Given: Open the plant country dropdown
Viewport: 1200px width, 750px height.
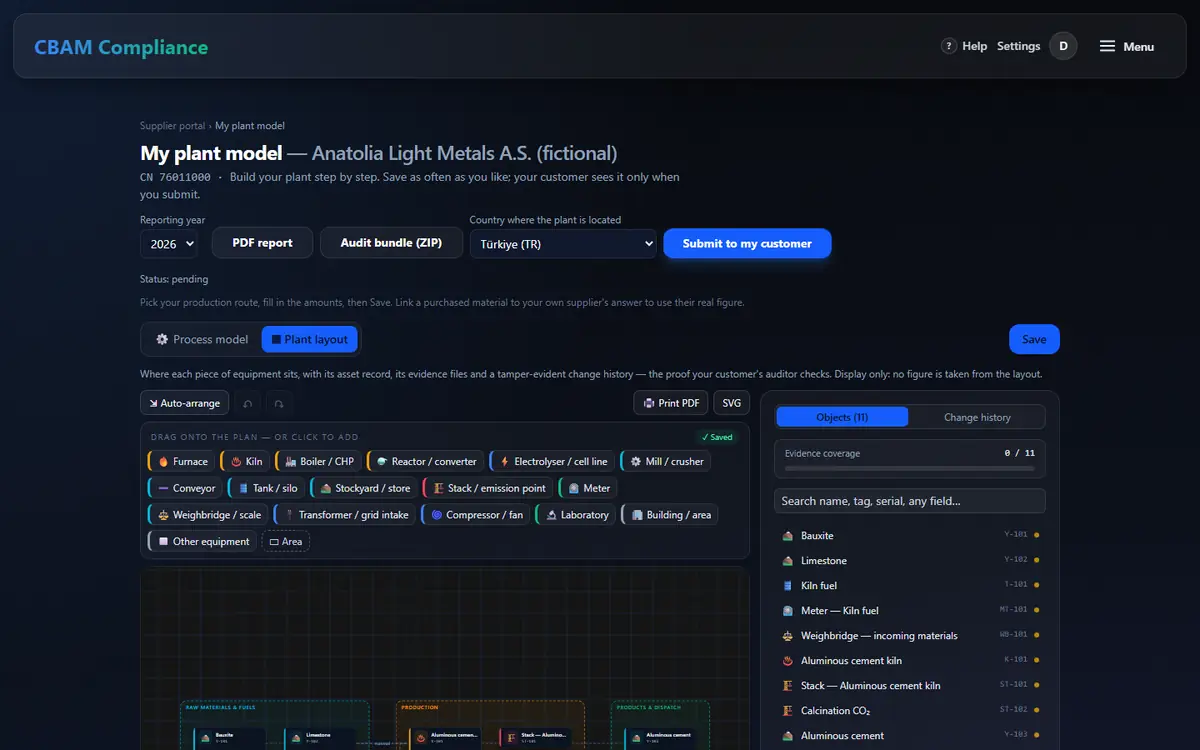Looking at the screenshot, I should (563, 244).
